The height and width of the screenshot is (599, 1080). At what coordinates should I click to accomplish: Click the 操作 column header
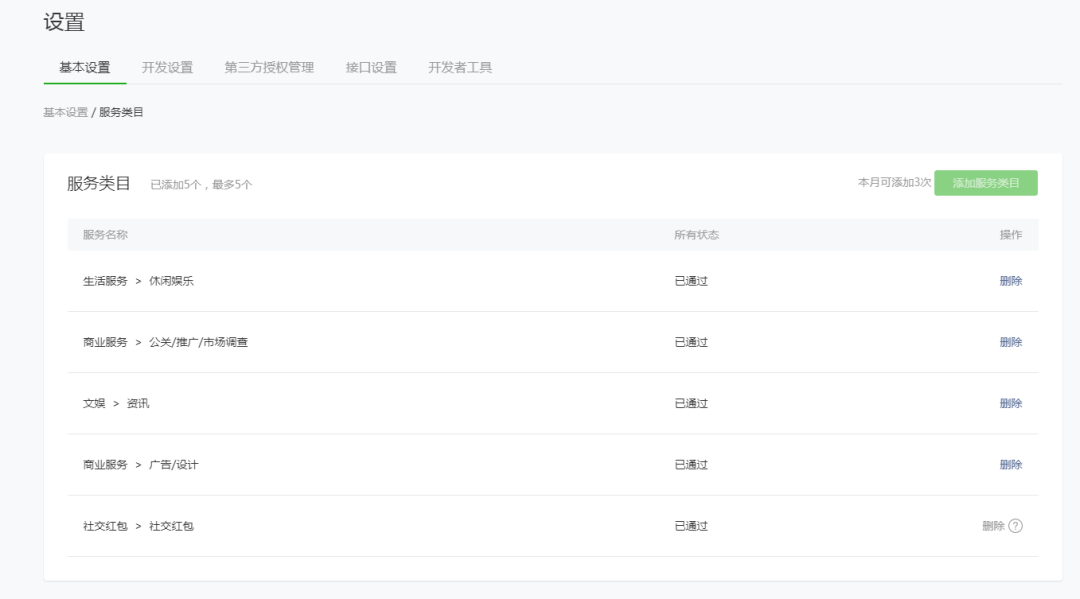coord(1010,235)
